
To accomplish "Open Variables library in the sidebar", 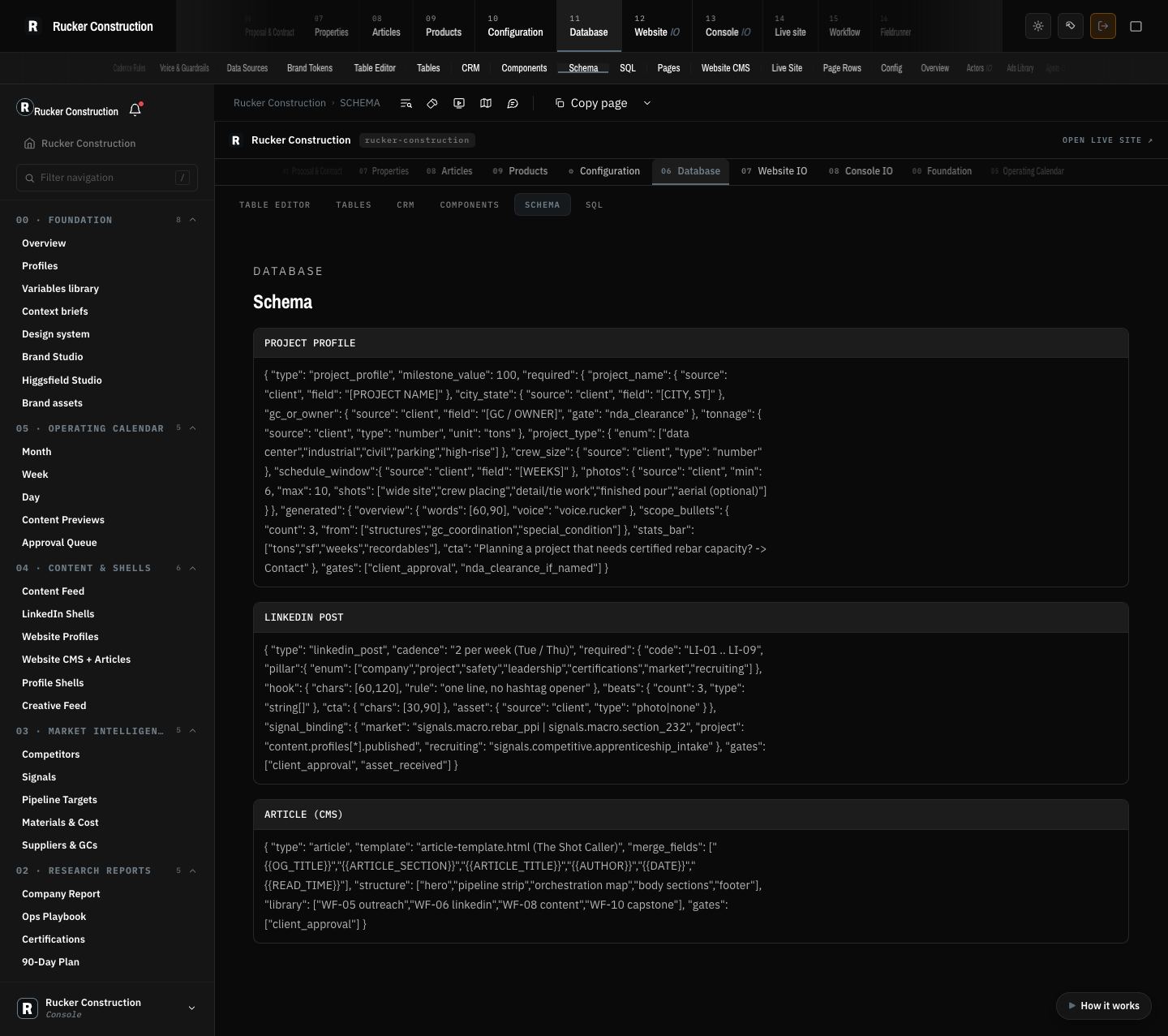I will coord(60,289).
